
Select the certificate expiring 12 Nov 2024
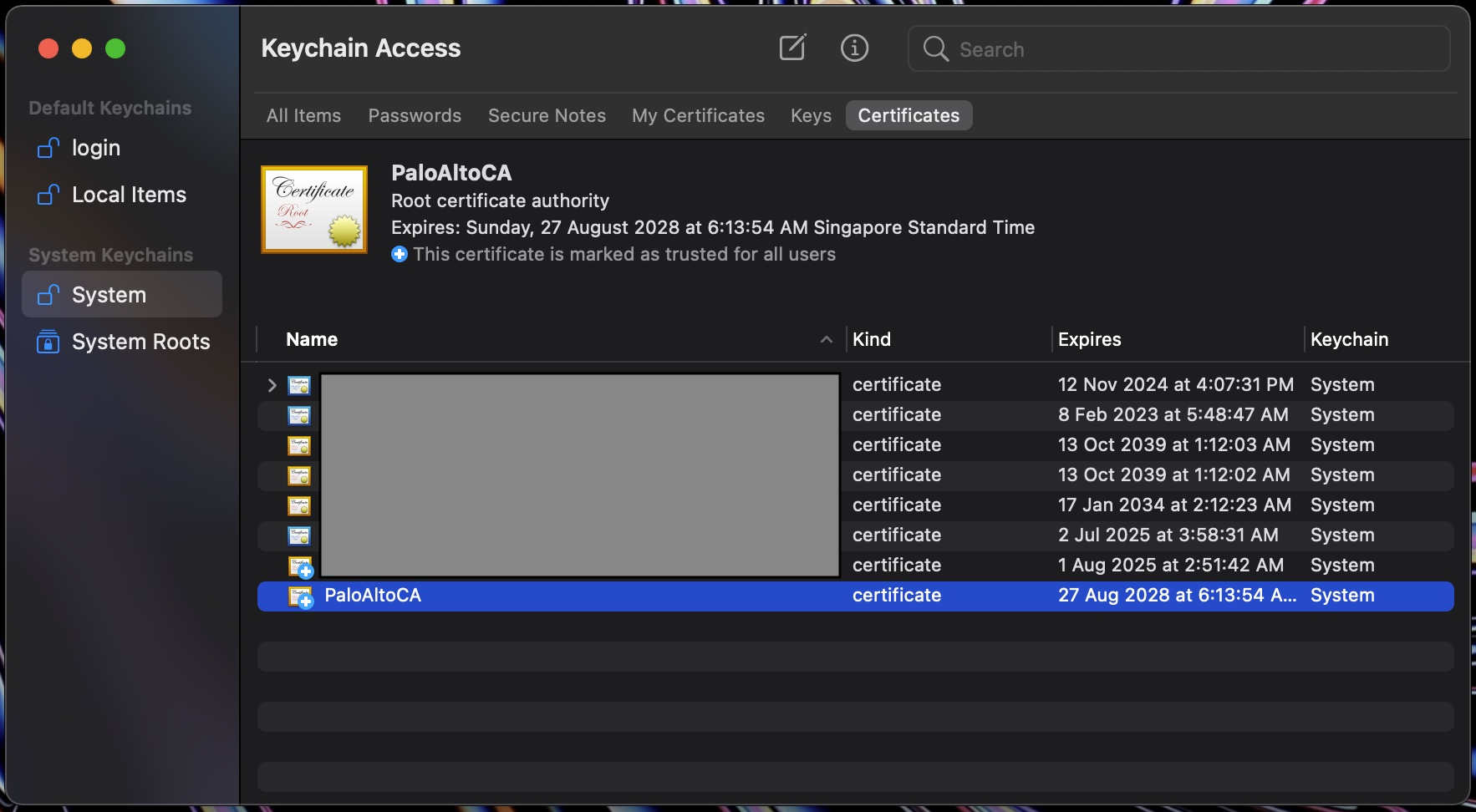1175,385
